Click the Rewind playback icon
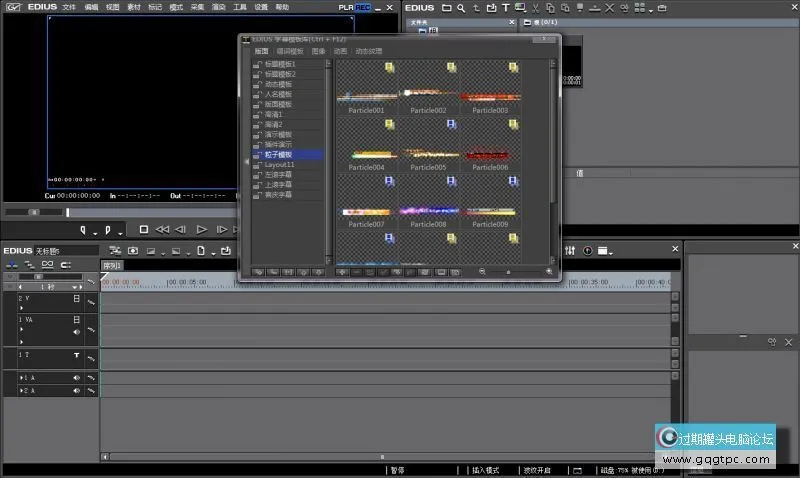 pos(162,230)
